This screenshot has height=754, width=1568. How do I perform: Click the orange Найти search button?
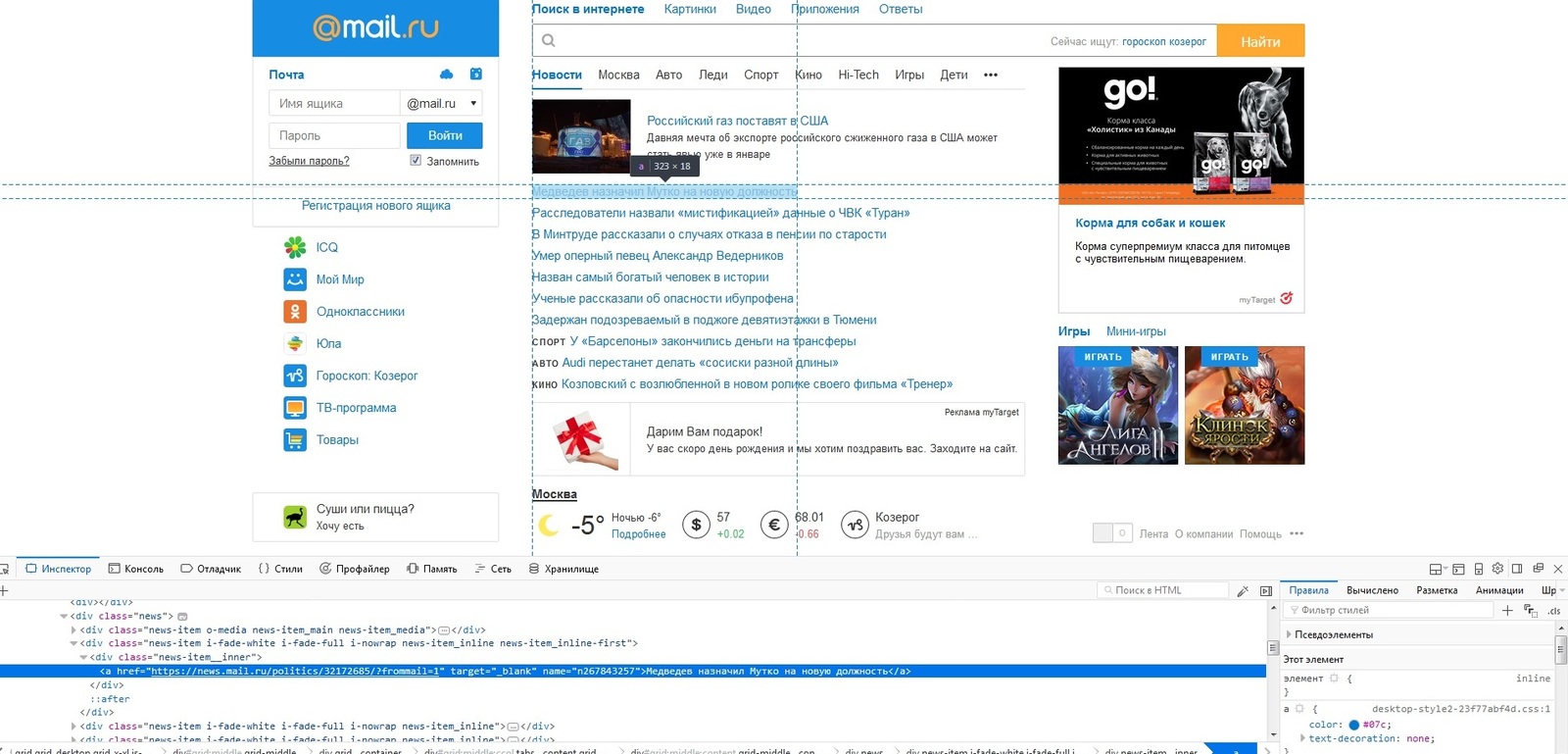1260,41
